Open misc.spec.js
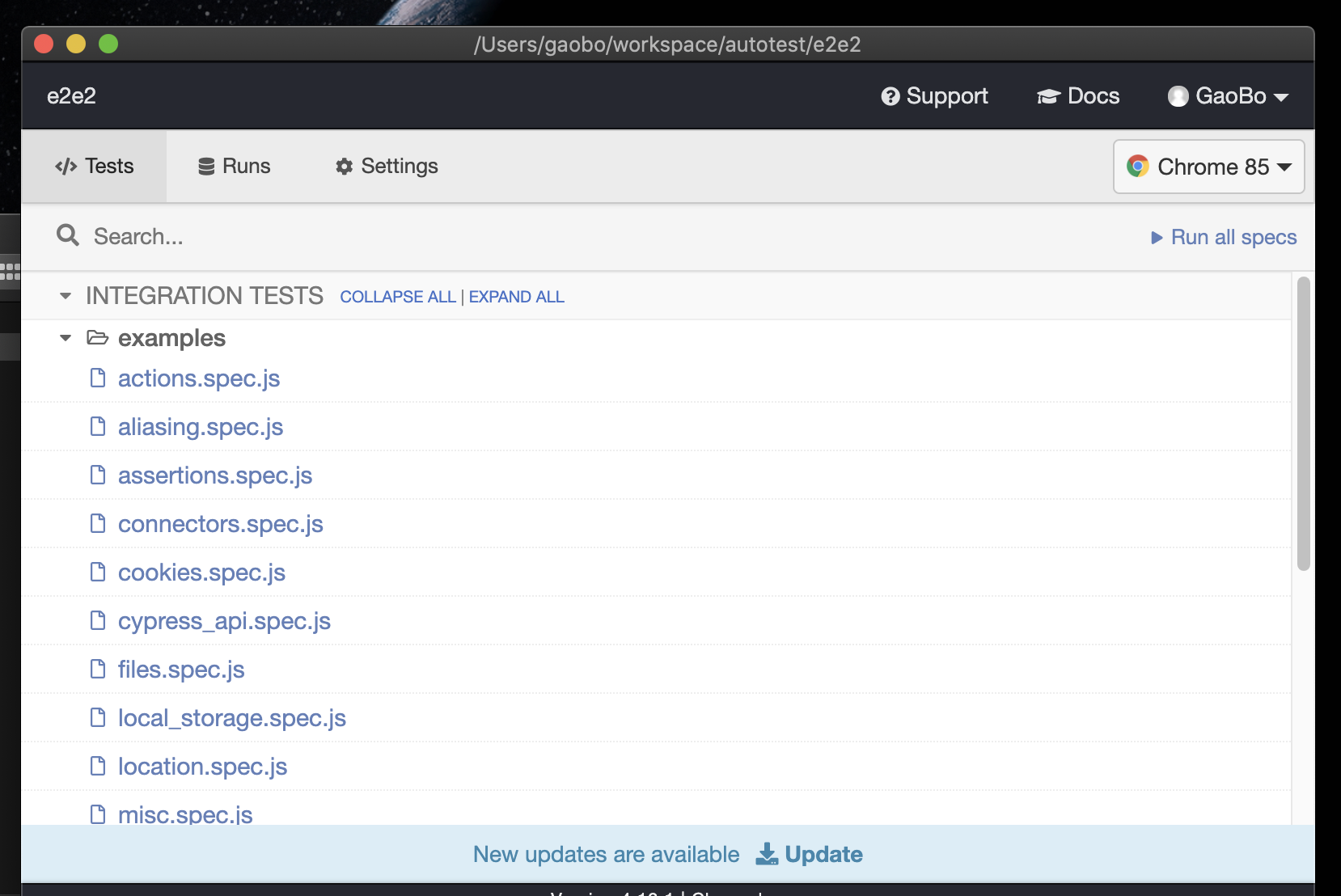 click(x=185, y=814)
